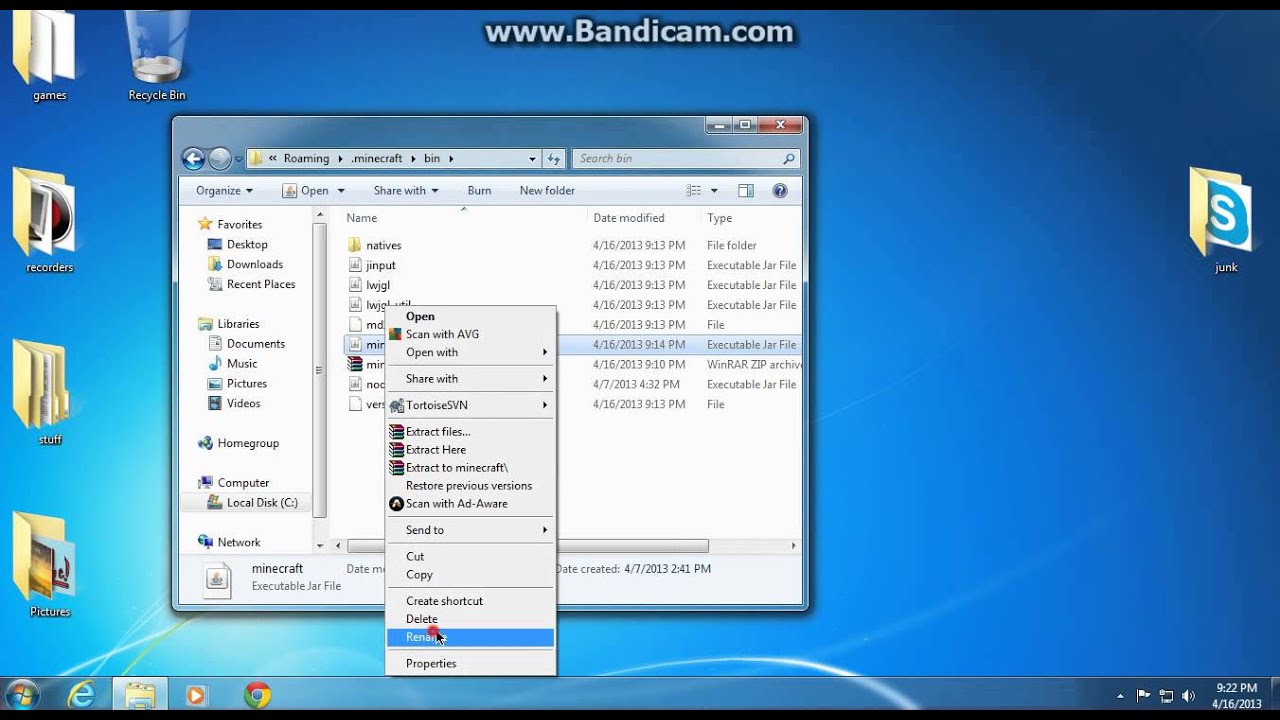The width and height of the screenshot is (1280, 720).
Task: Select the lwjgl jar file icon
Action: pyautogui.click(x=355, y=285)
